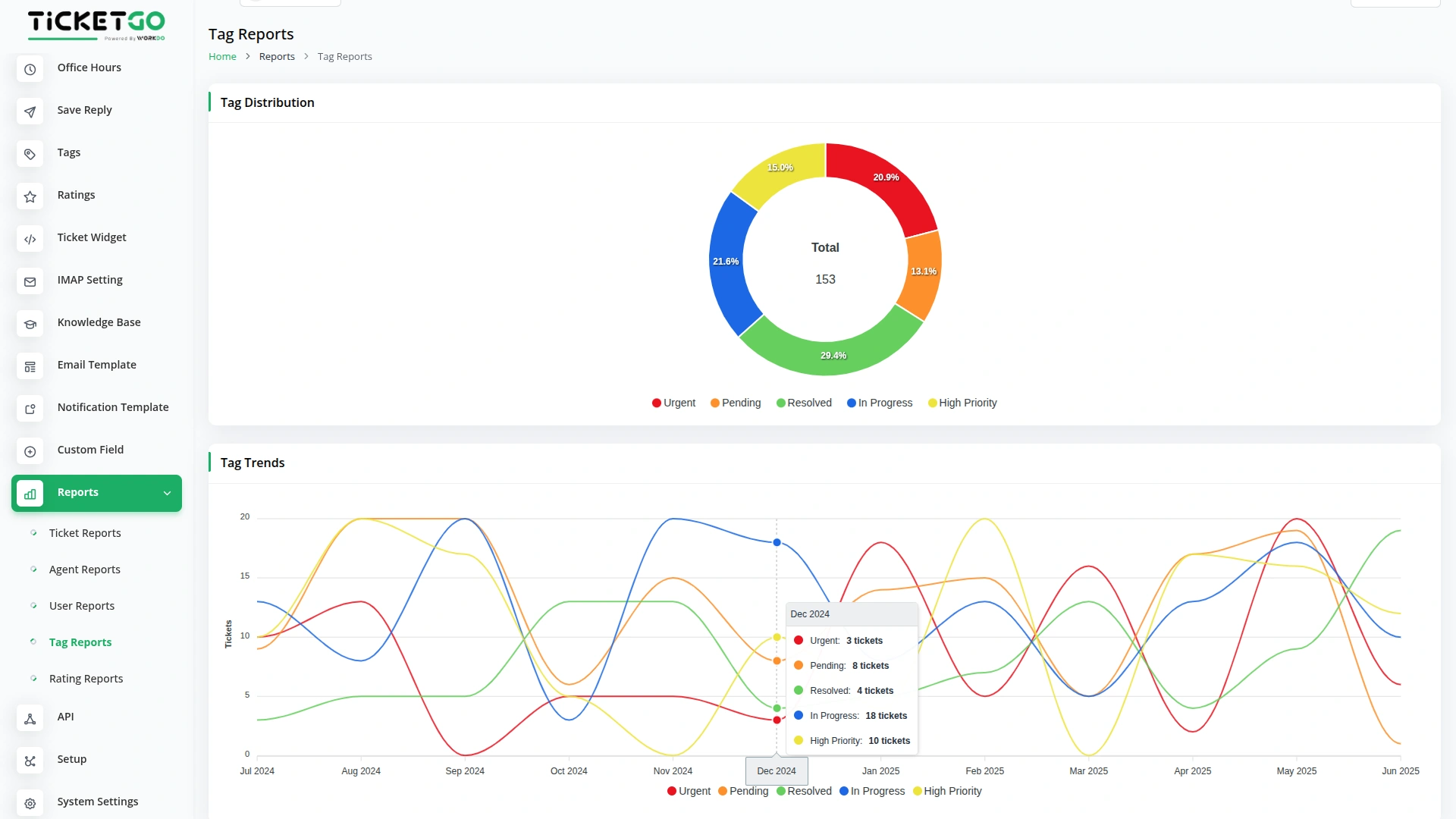The height and width of the screenshot is (819, 1456).
Task: Open Reports from the breadcrumb
Action: point(277,56)
